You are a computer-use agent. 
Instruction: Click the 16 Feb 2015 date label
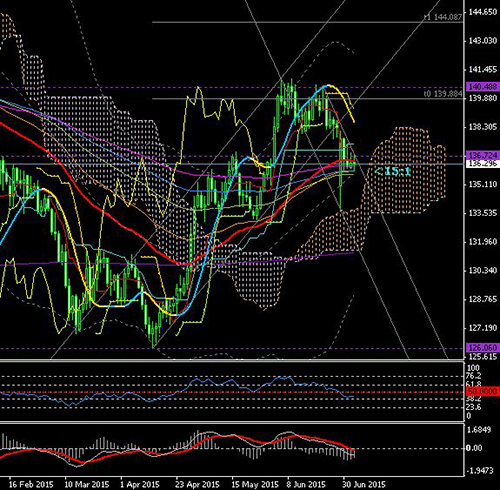click(x=31, y=484)
